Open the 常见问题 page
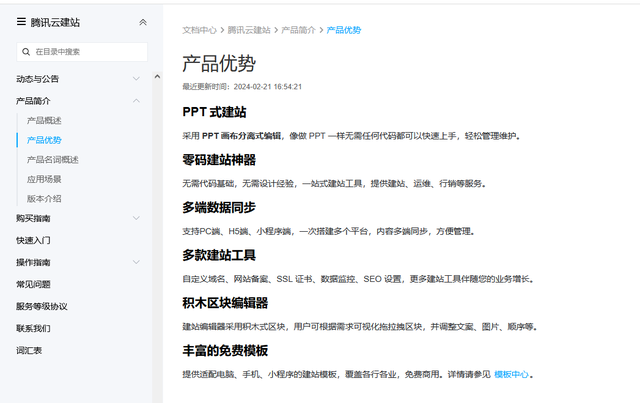 [x=33, y=284]
